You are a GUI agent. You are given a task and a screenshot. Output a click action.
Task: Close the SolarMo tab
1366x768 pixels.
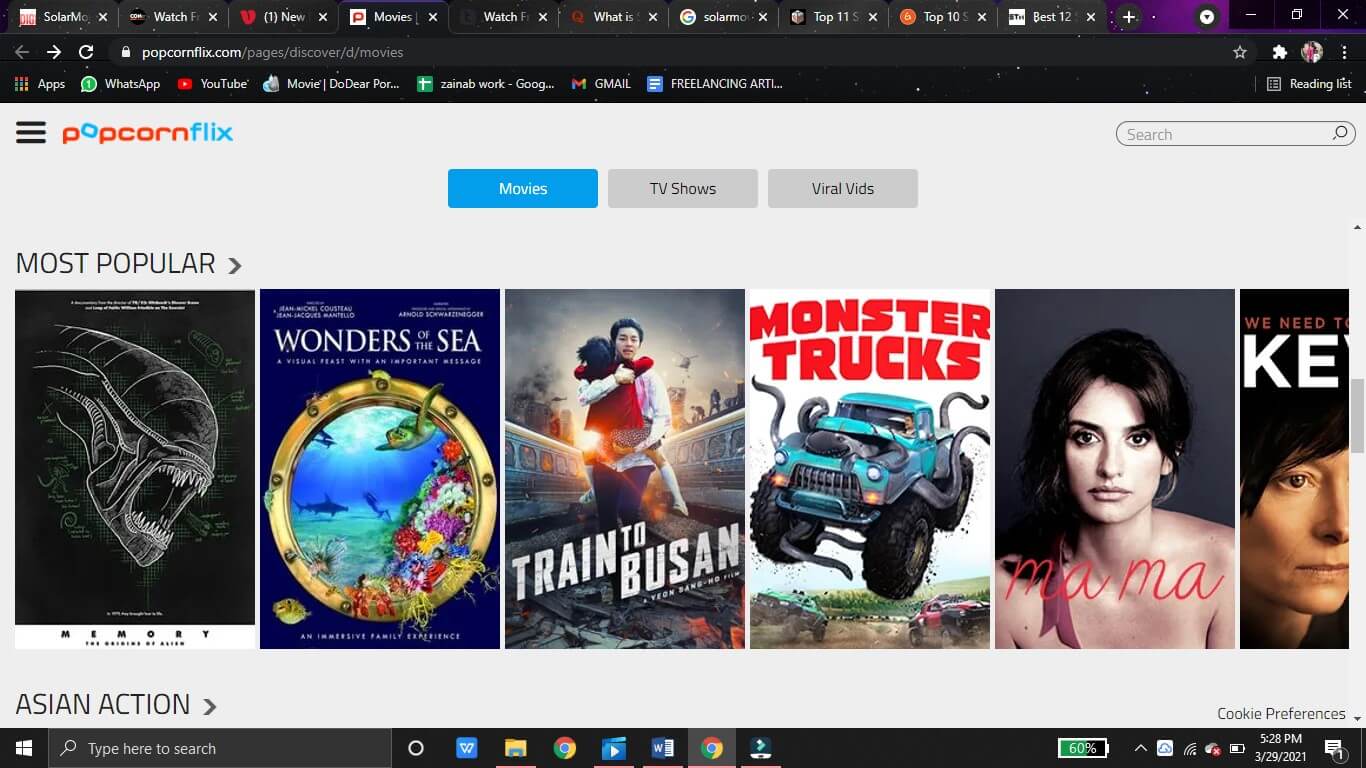(103, 17)
